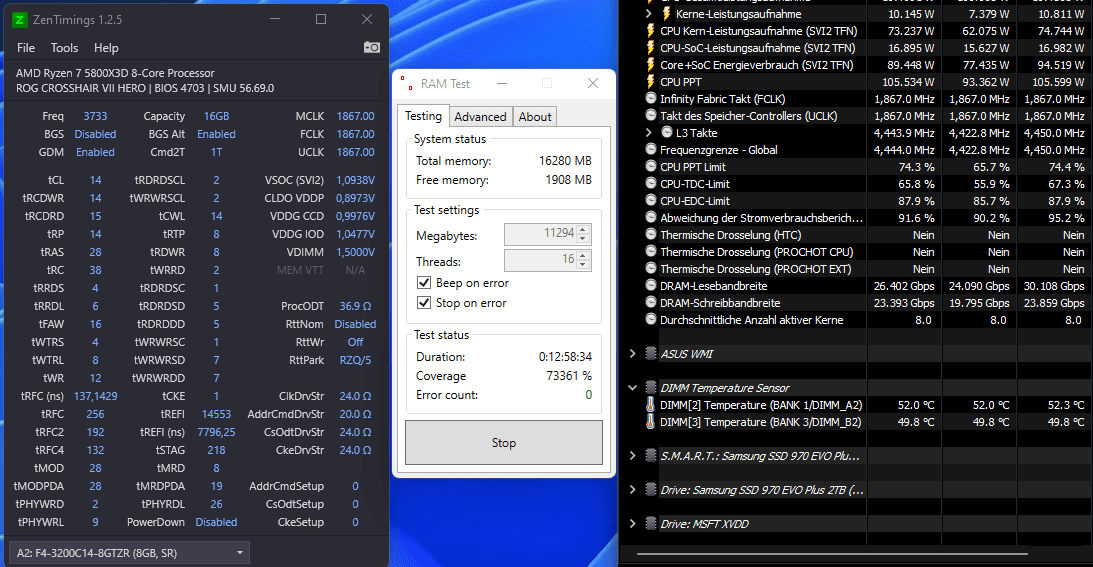
Task: Click the RAM Test title bar icon
Action: point(406,84)
